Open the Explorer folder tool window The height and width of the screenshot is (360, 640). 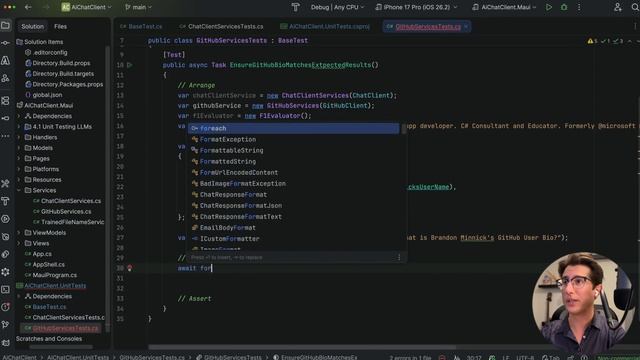click(5, 26)
